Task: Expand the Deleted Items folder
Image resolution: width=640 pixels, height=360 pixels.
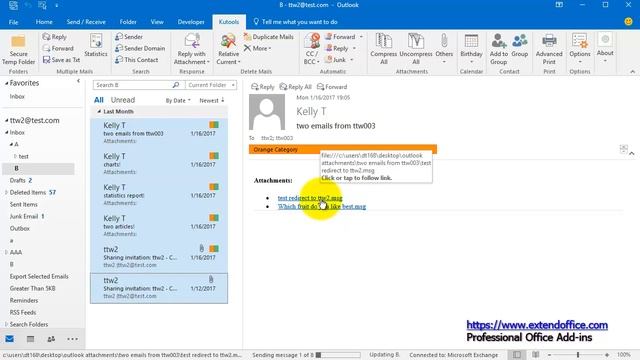Action: [6, 192]
